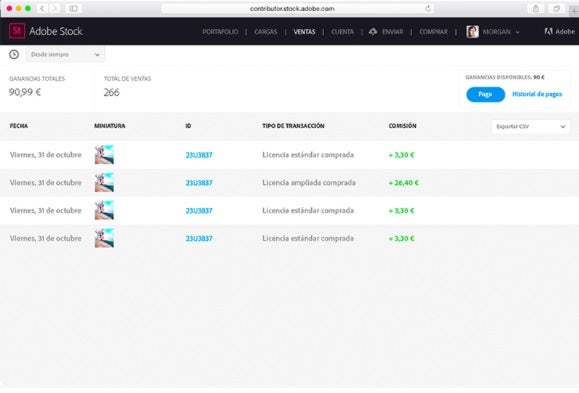Viewport: 579px width, 393px height.
Task: Open the CARGAS menu
Action: coord(265,32)
